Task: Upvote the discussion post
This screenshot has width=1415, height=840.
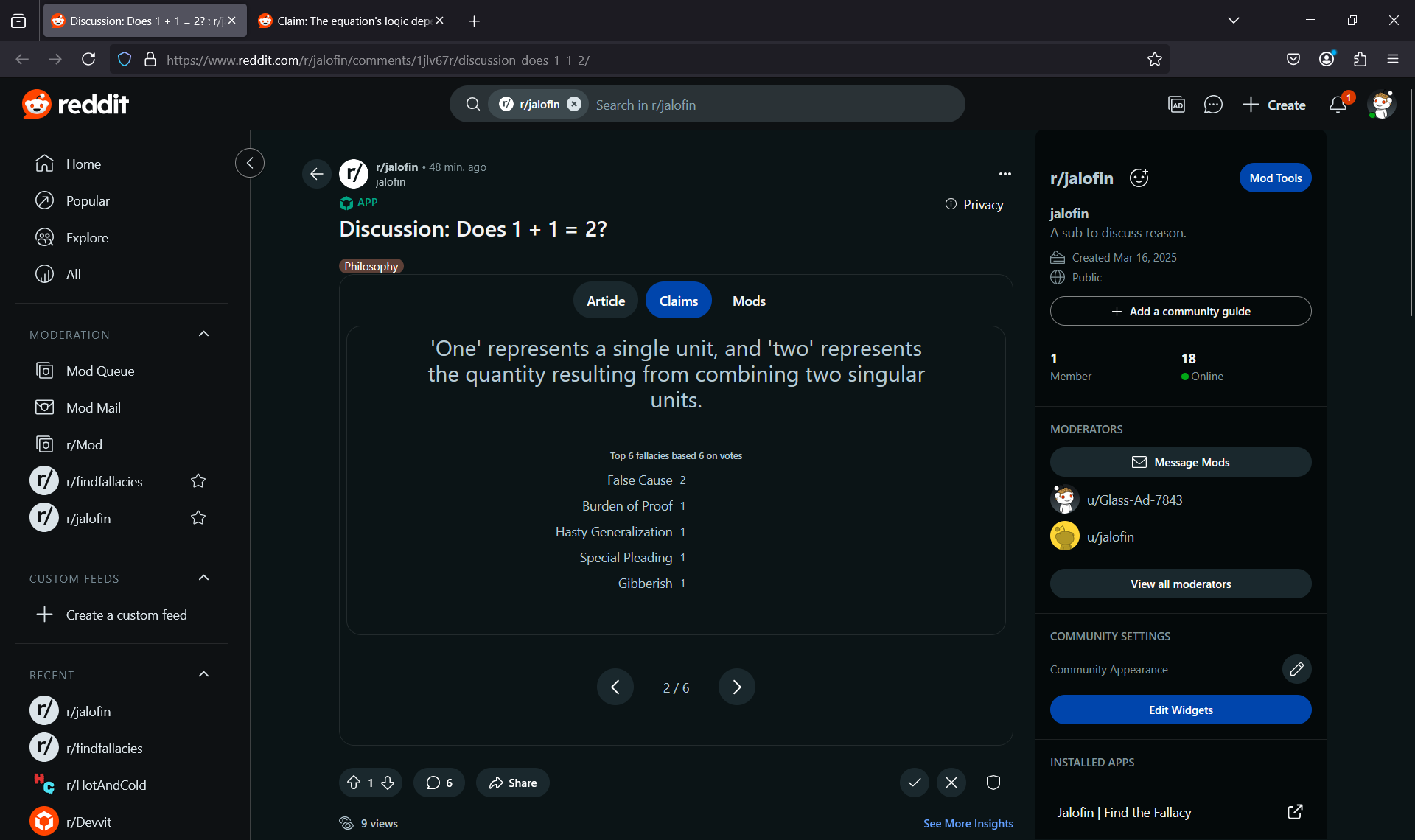Action: 354,783
